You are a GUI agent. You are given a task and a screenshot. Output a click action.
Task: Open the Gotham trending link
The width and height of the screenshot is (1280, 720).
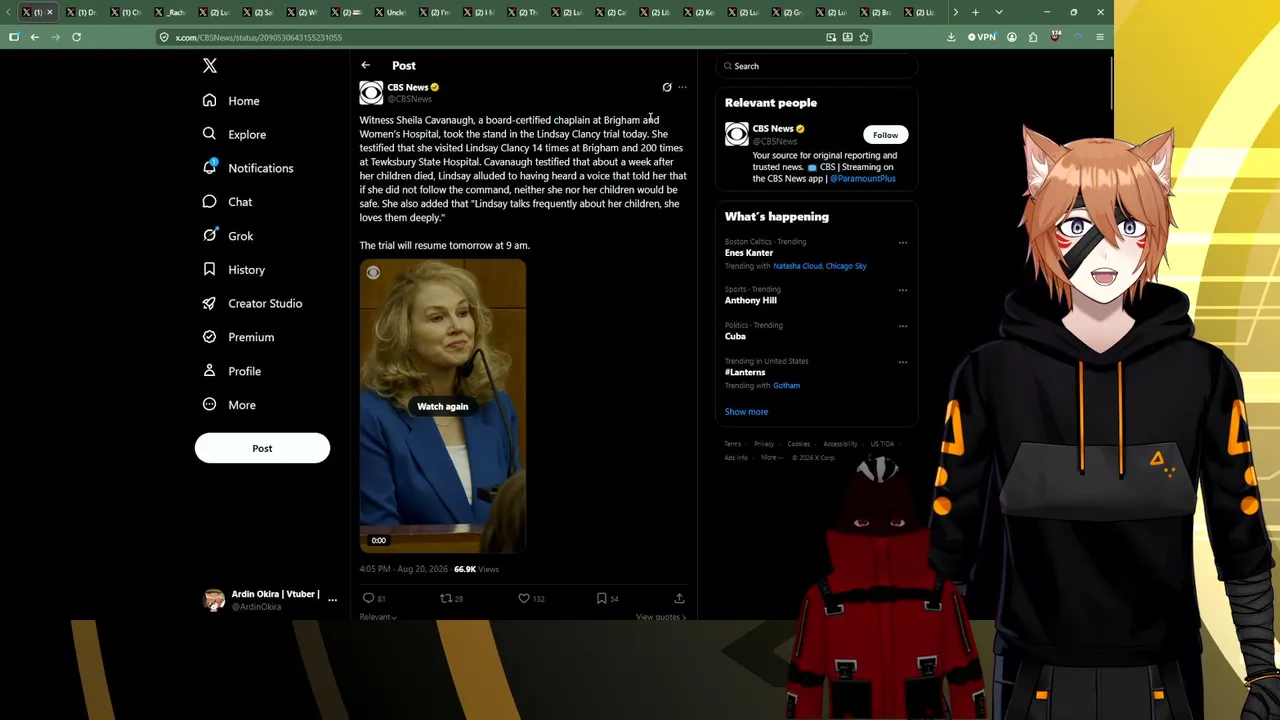click(787, 385)
